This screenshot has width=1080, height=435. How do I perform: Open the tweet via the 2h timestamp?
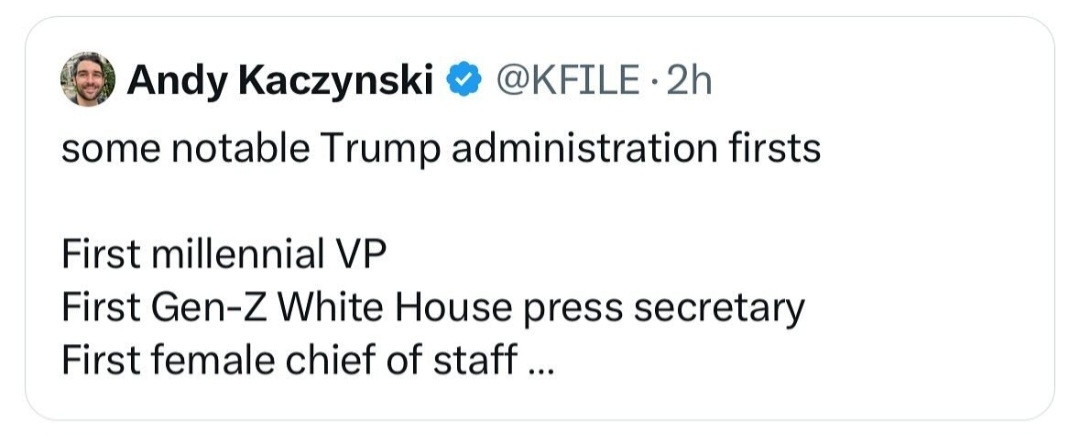[688, 81]
